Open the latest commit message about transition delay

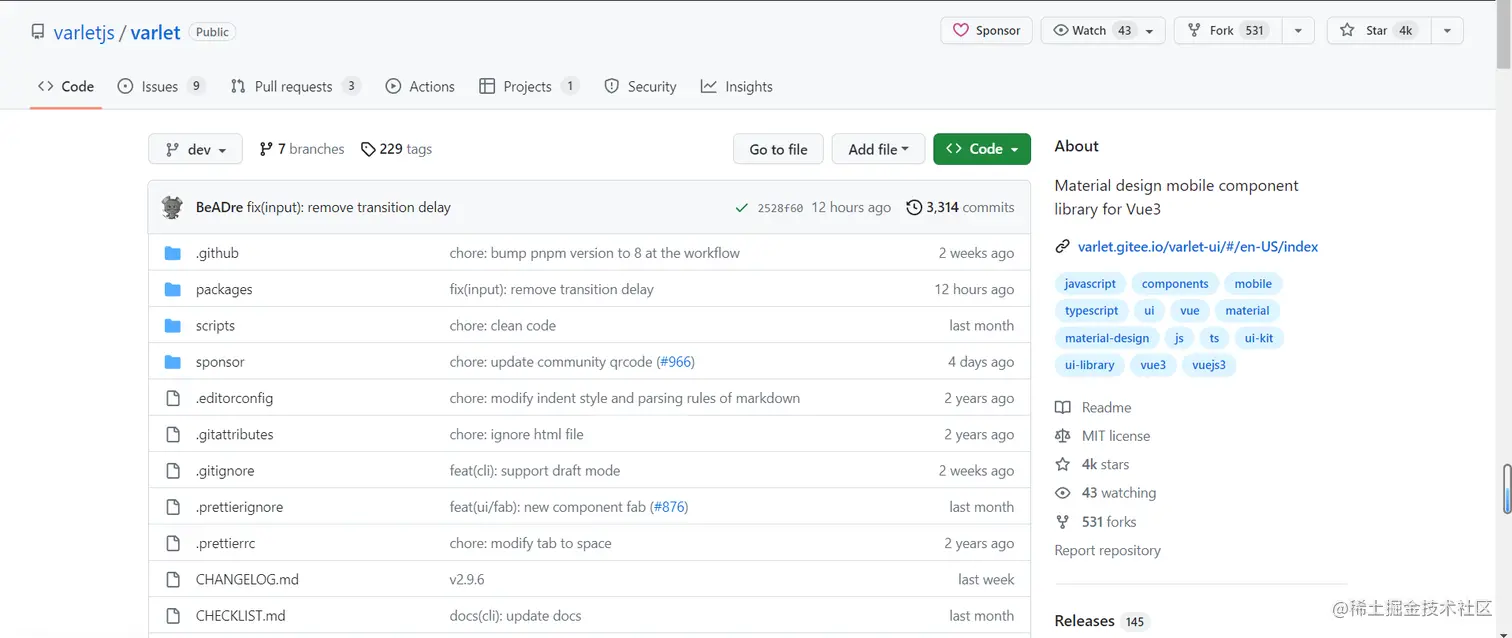click(349, 207)
